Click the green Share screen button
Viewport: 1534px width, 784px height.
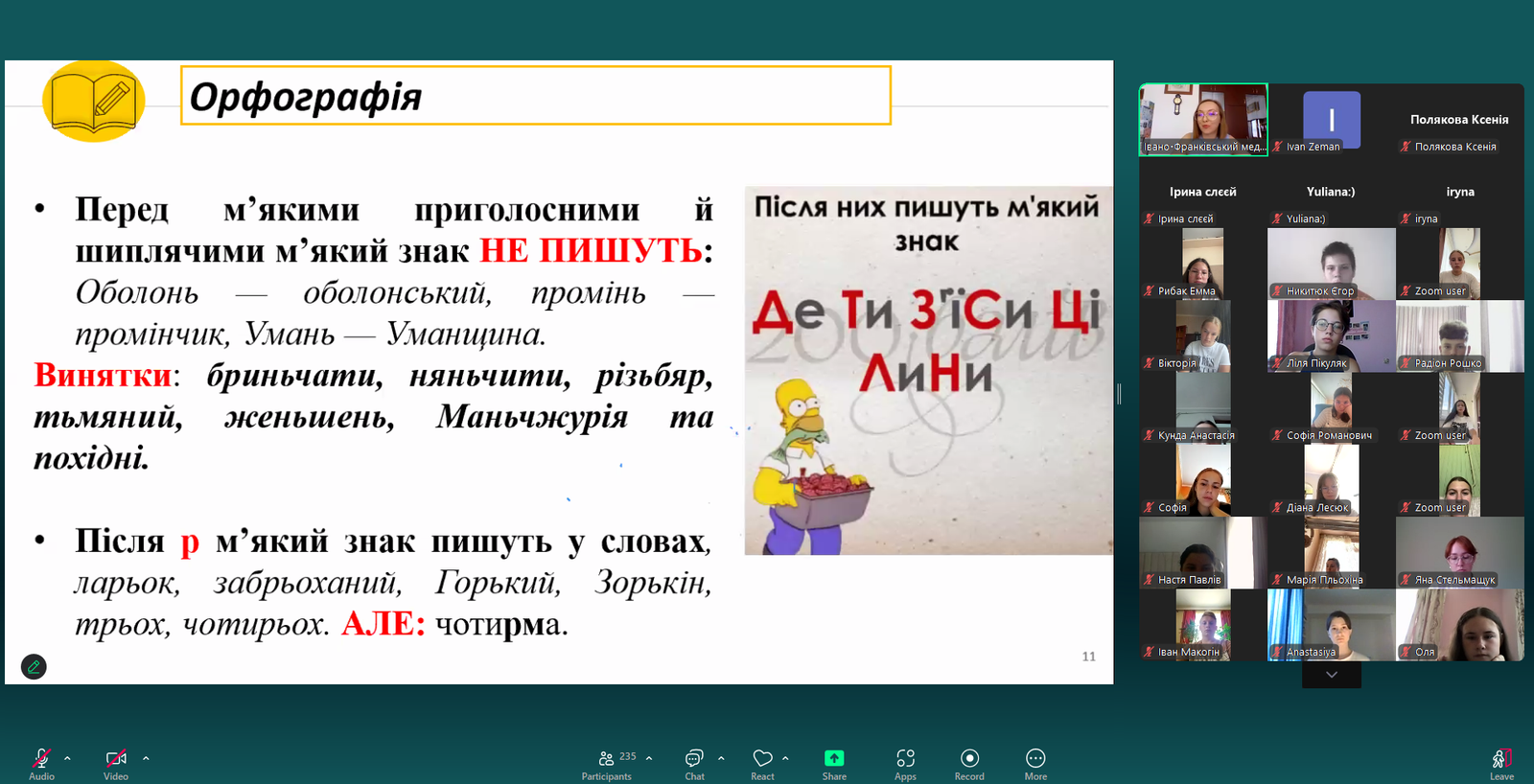(834, 764)
